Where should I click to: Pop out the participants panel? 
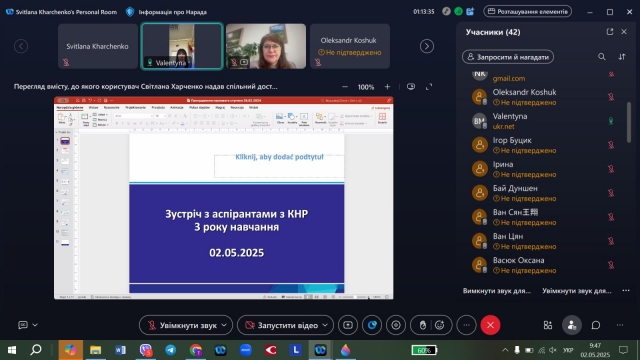(x=610, y=32)
